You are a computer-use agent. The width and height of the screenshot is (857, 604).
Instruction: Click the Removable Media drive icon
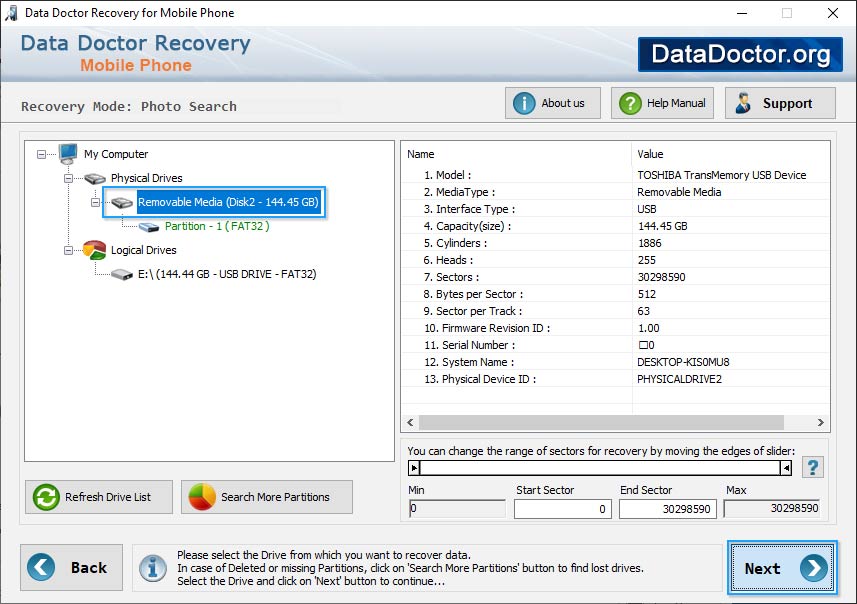[x=122, y=203]
